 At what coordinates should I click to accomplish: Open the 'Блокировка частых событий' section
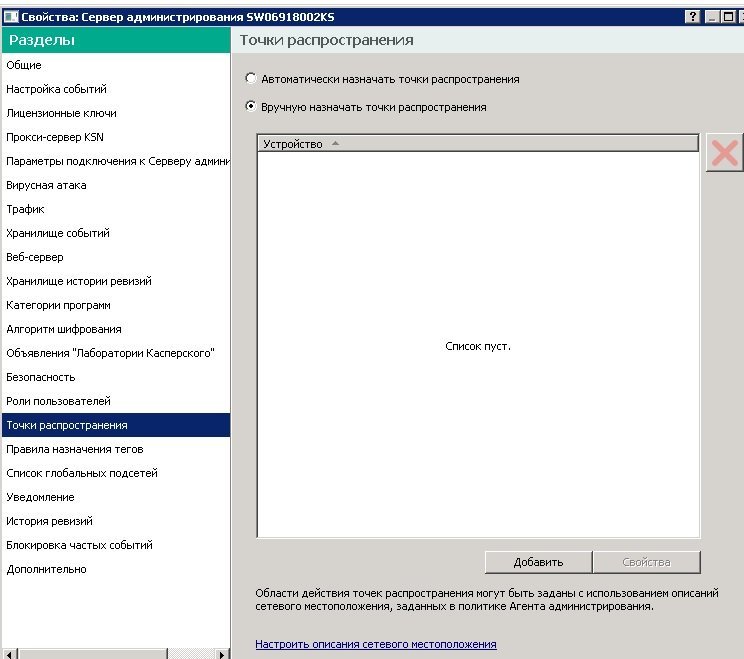[x=116, y=545]
